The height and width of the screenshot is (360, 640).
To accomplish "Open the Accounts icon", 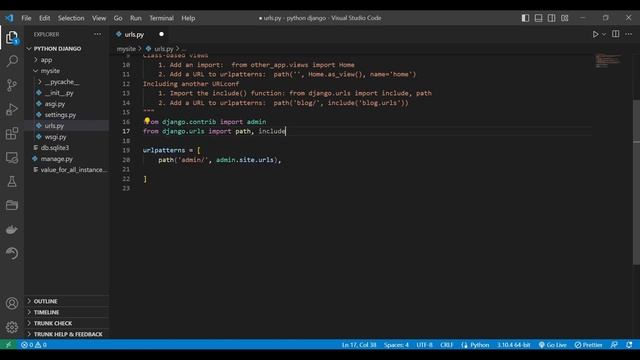I will pyautogui.click(x=12, y=303).
